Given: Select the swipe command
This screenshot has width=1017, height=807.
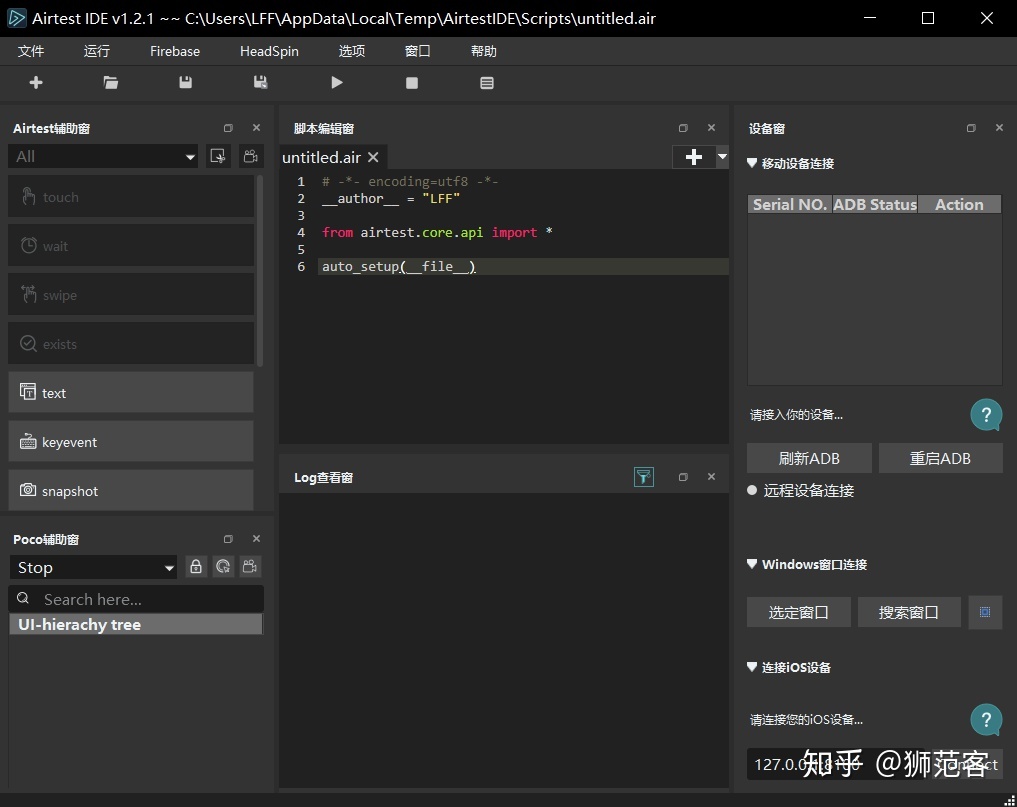Looking at the screenshot, I should 131,295.
